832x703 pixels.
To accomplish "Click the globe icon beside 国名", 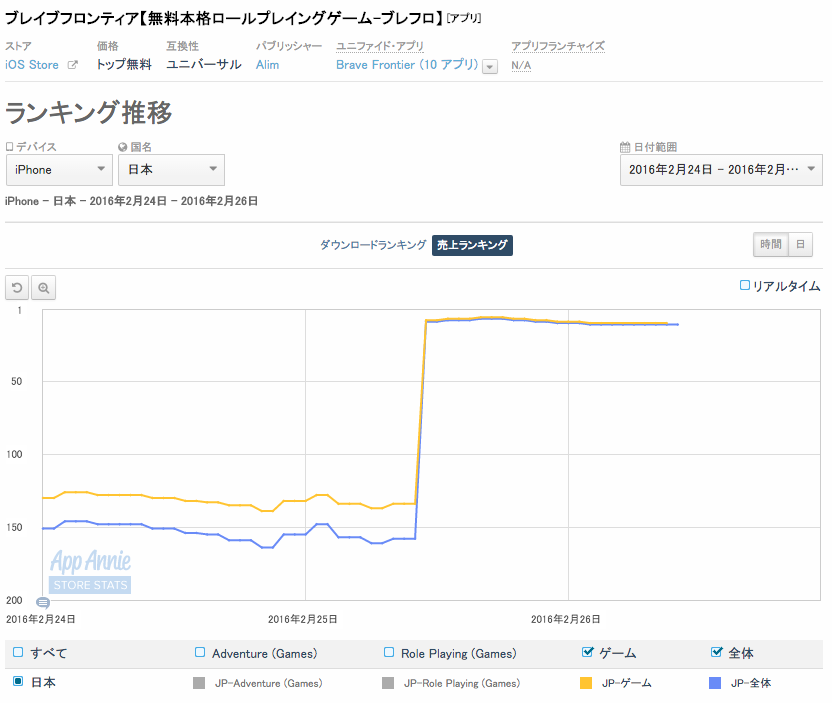I will click(123, 147).
